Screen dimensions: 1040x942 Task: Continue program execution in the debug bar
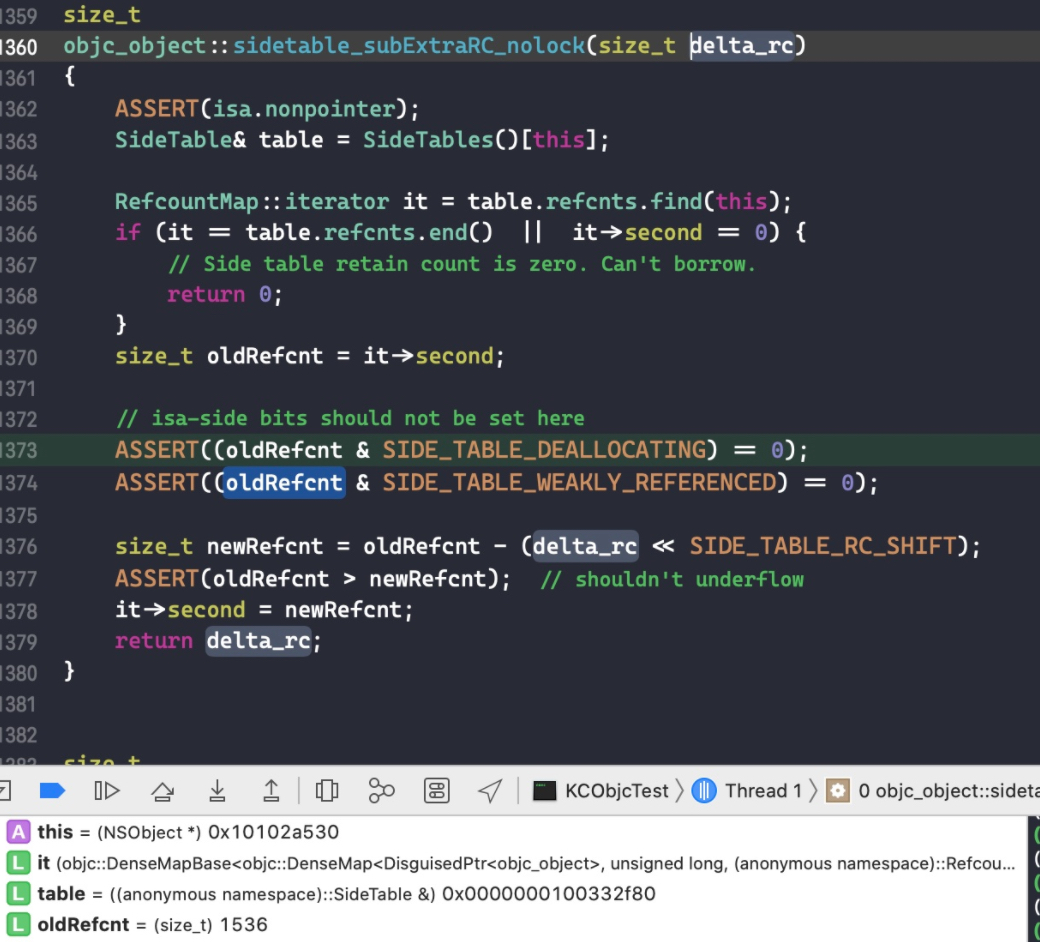pos(106,791)
